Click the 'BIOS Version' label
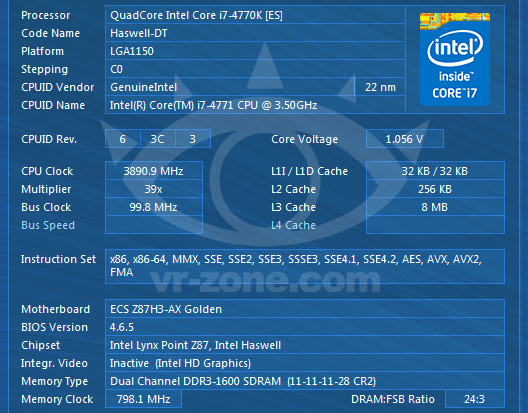Viewport: 528px width, 413px height. pos(54,327)
